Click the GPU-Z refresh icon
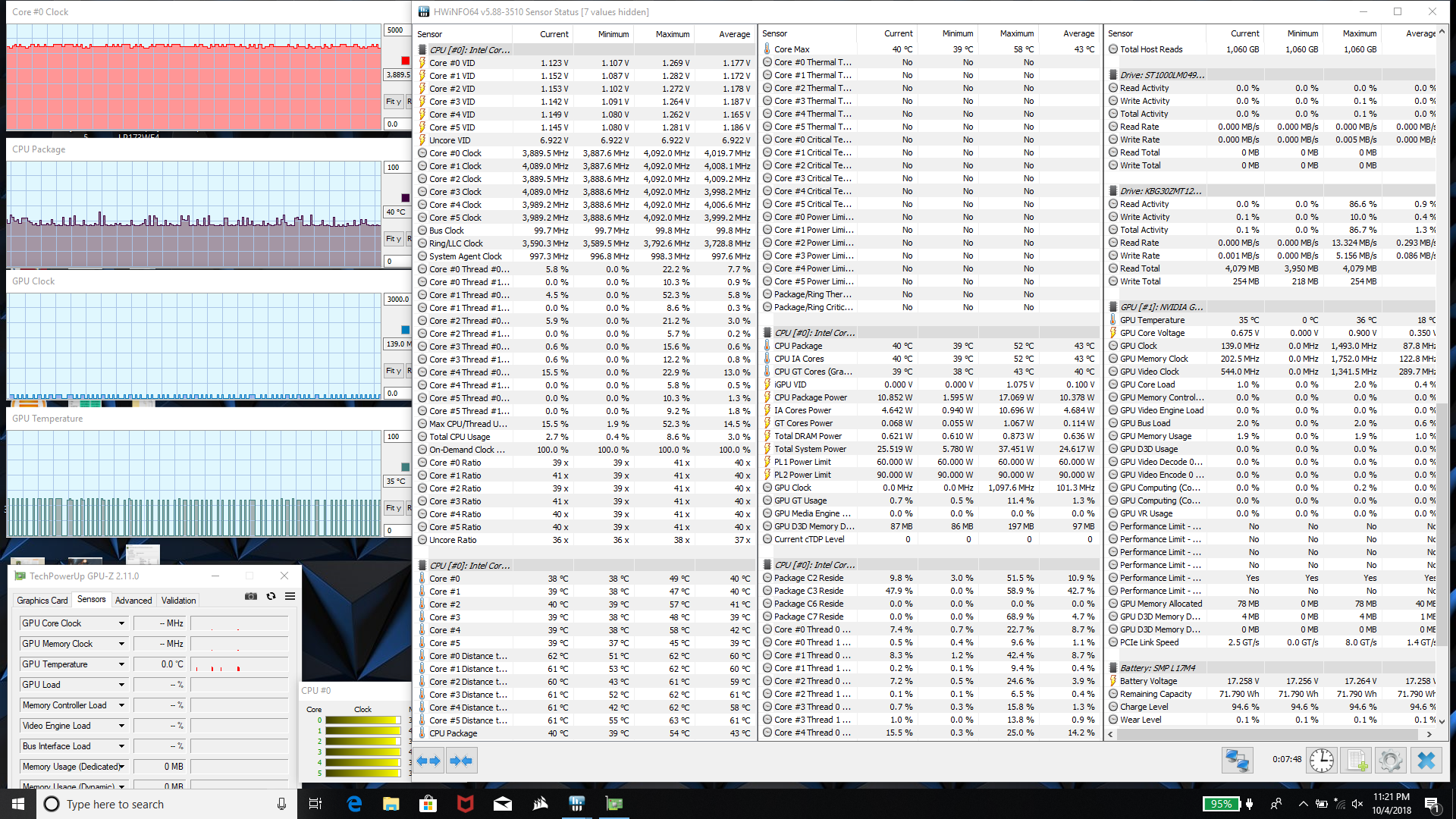 (271, 597)
